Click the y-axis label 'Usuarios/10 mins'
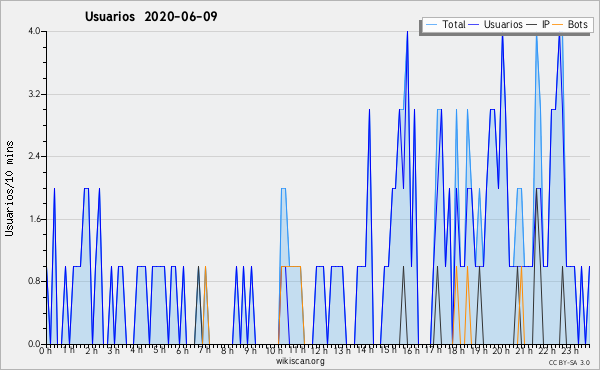The image size is (600, 370). coord(9,188)
